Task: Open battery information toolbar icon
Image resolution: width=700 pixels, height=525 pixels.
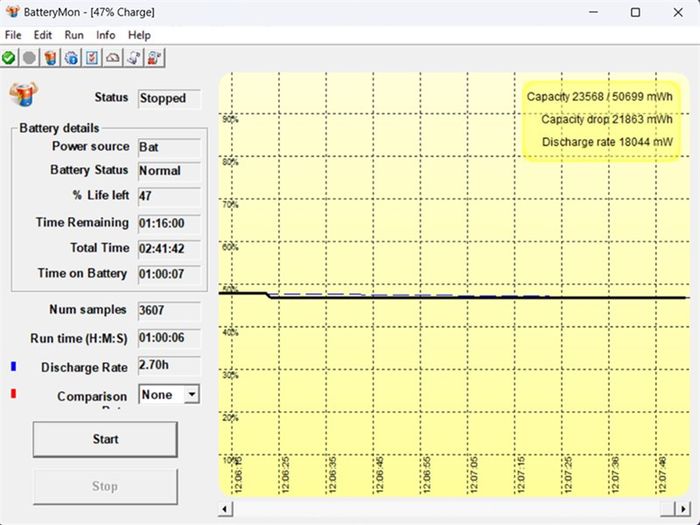Action: pos(50,58)
